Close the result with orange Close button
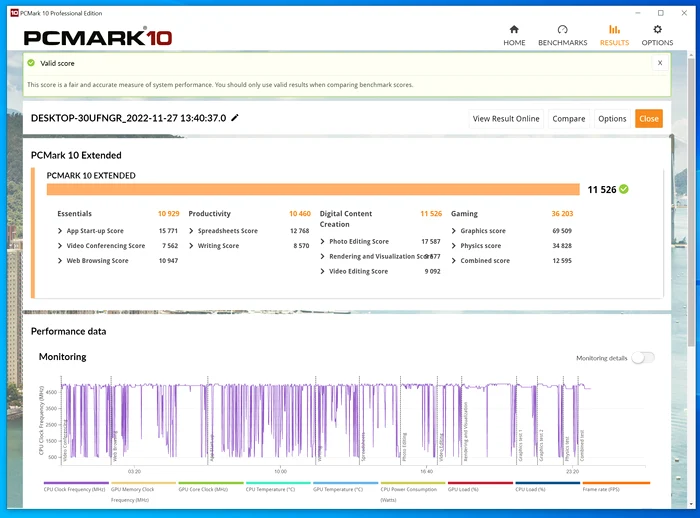 [649, 119]
